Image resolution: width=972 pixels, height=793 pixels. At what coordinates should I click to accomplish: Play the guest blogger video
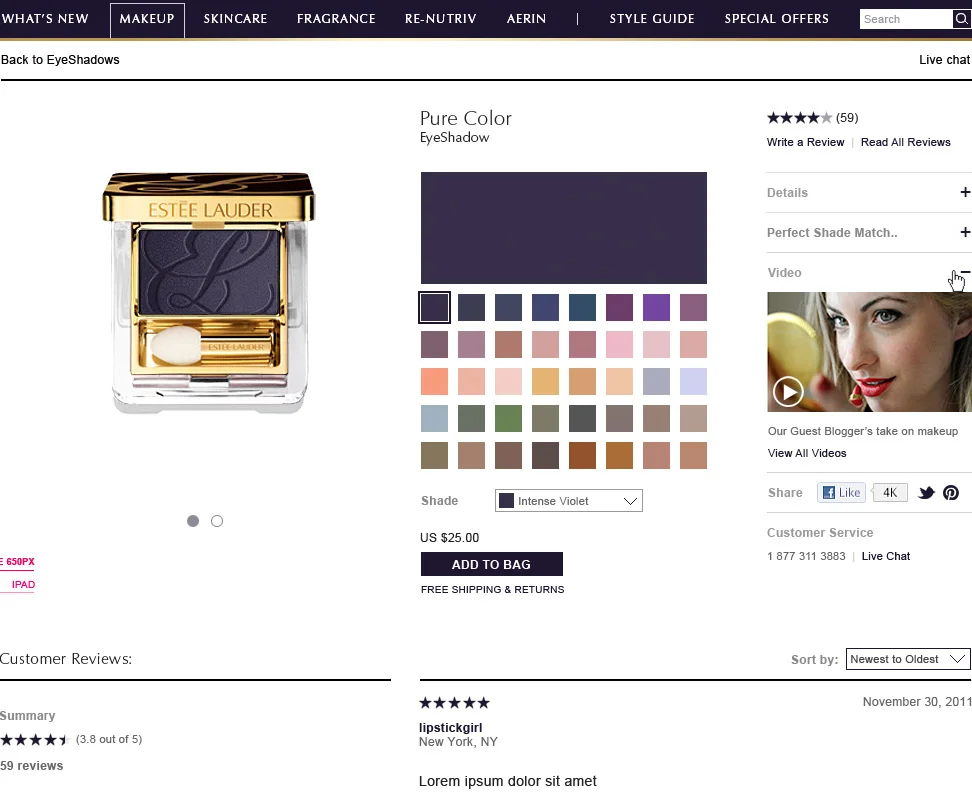[x=788, y=392]
